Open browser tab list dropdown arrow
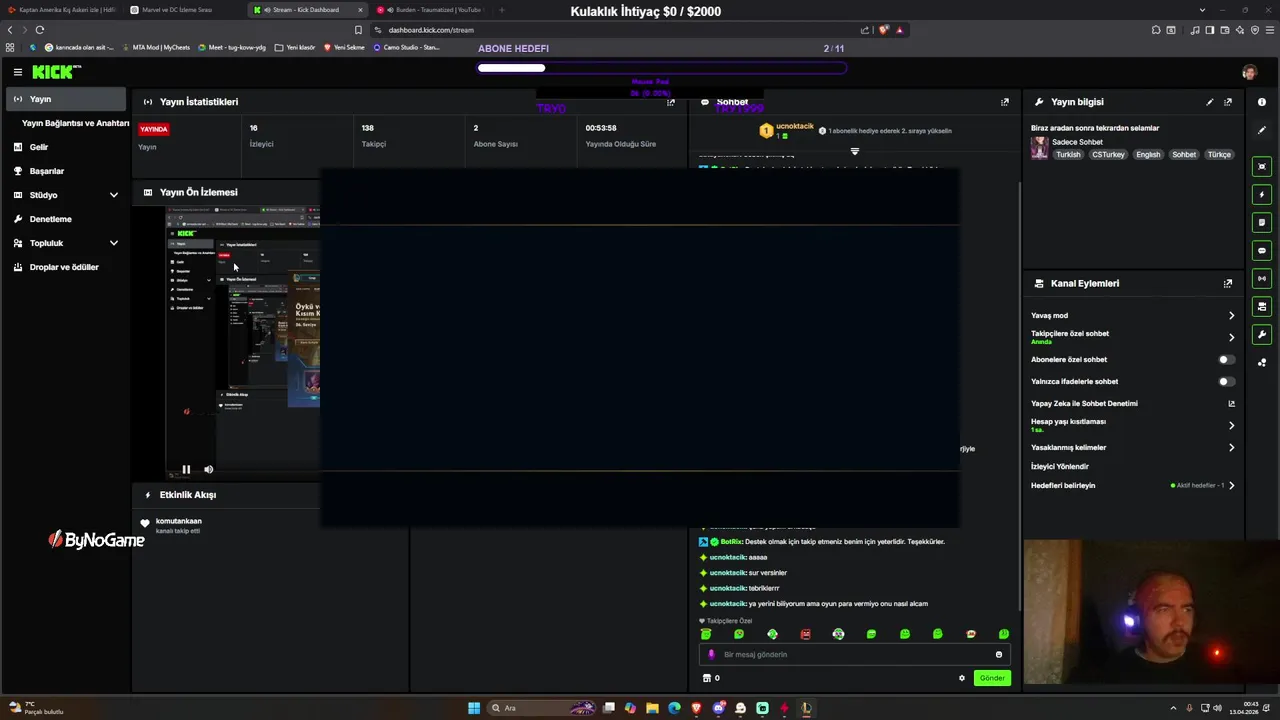Image resolution: width=1280 pixels, height=720 pixels. (1202, 10)
